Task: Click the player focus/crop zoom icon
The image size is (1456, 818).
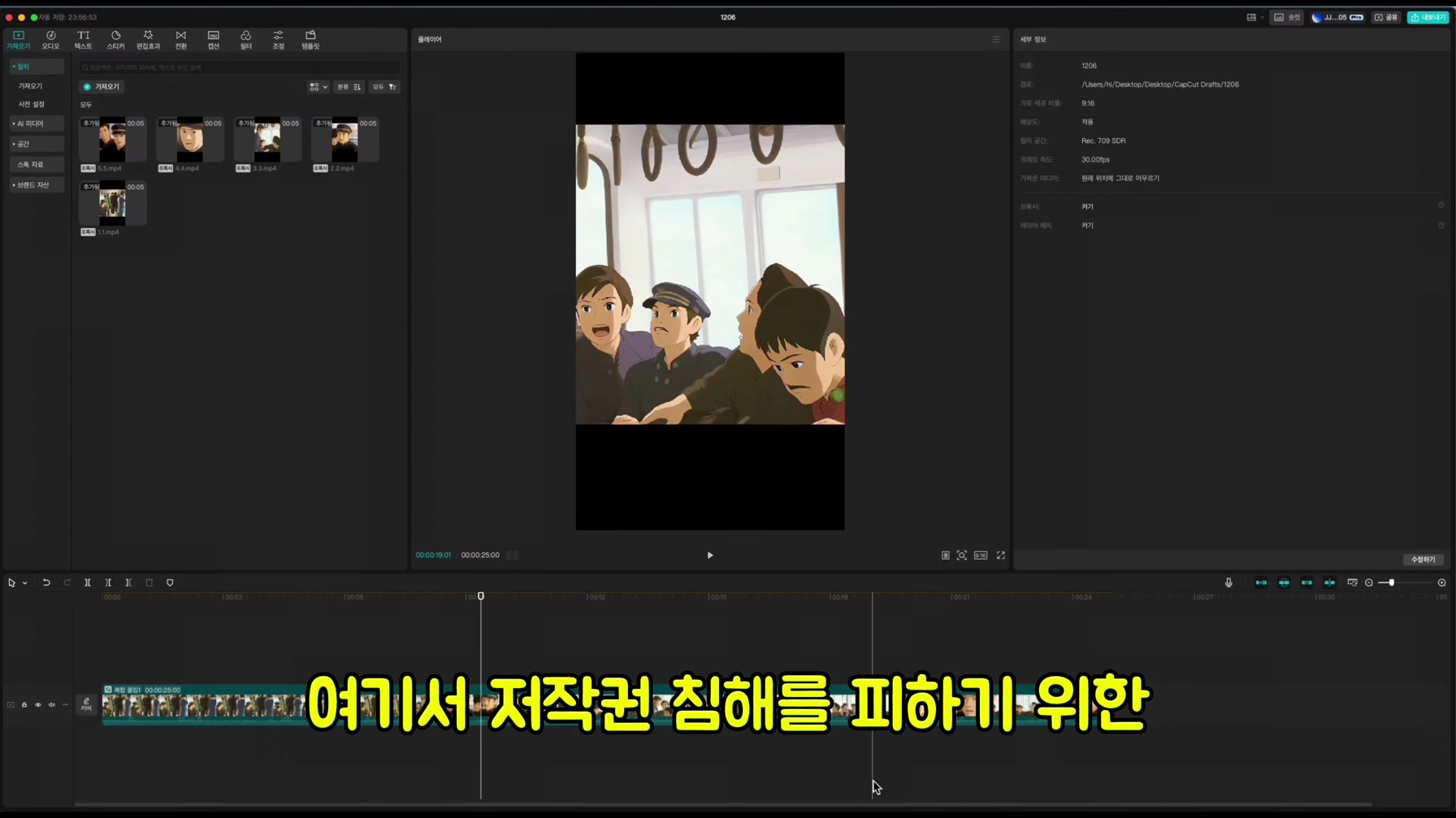Action: point(961,556)
